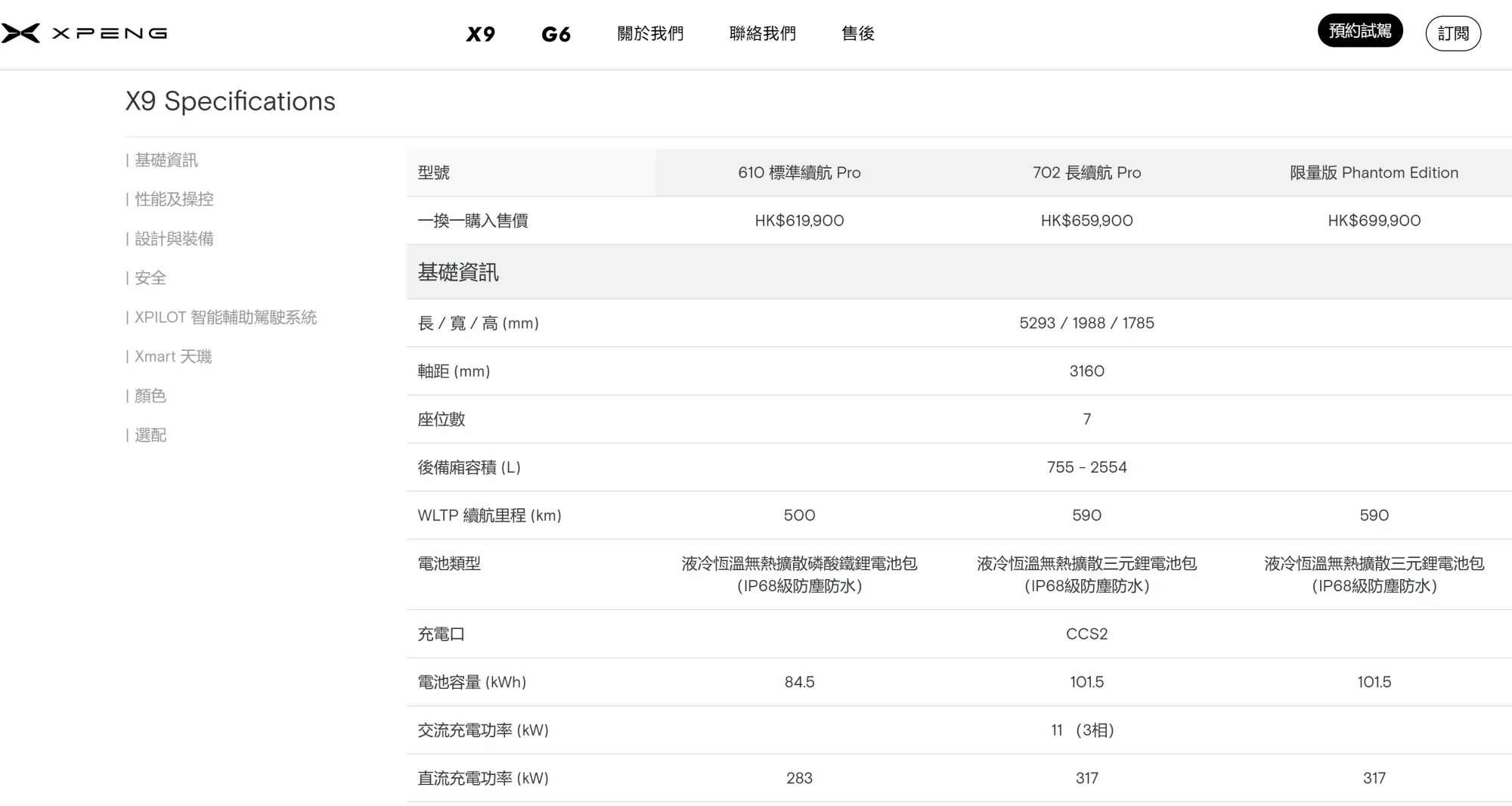Open the G6 model page
1512x806 pixels.
pyautogui.click(x=556, y=34)
